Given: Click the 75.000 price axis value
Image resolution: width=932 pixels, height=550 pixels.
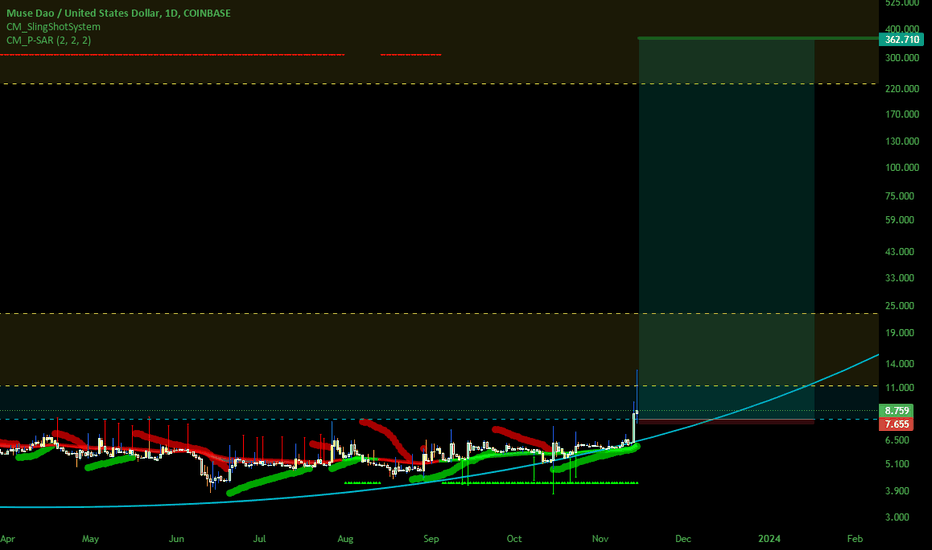Looking at the screenshot, I should (x=899, y=196).
